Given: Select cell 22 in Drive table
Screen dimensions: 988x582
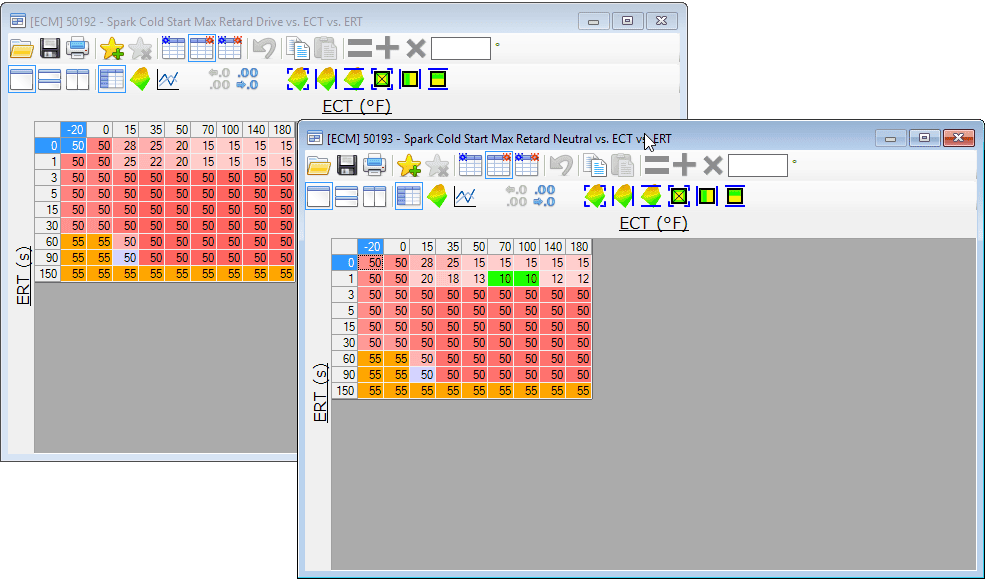Looking at the screenshot, I should pyautogui.click(x=152, y=161).
